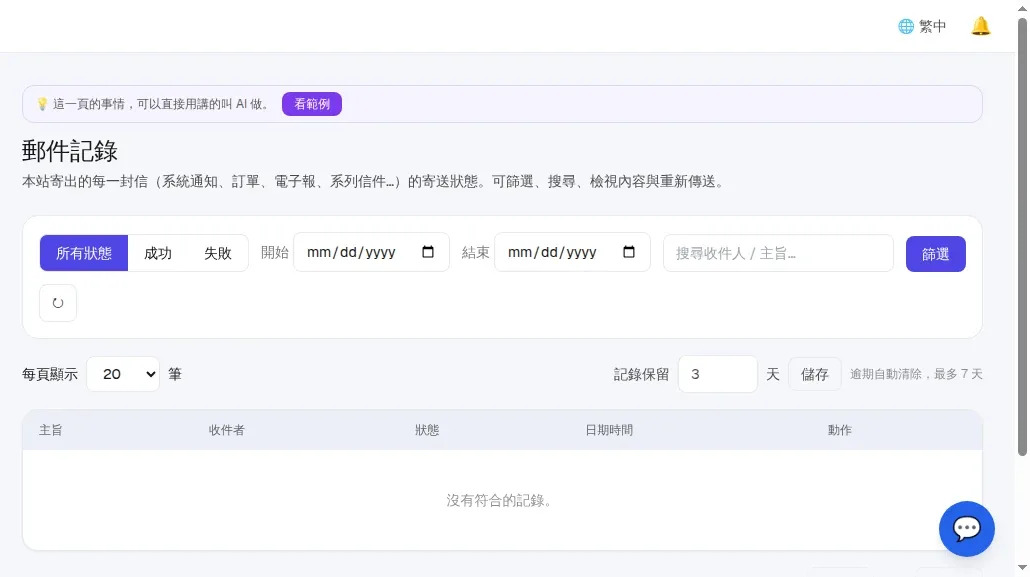Click the 沒有符合的記錄 empty message
Image resolution: width=1030 pixels, height=577 pixels.
pos(500,500)
